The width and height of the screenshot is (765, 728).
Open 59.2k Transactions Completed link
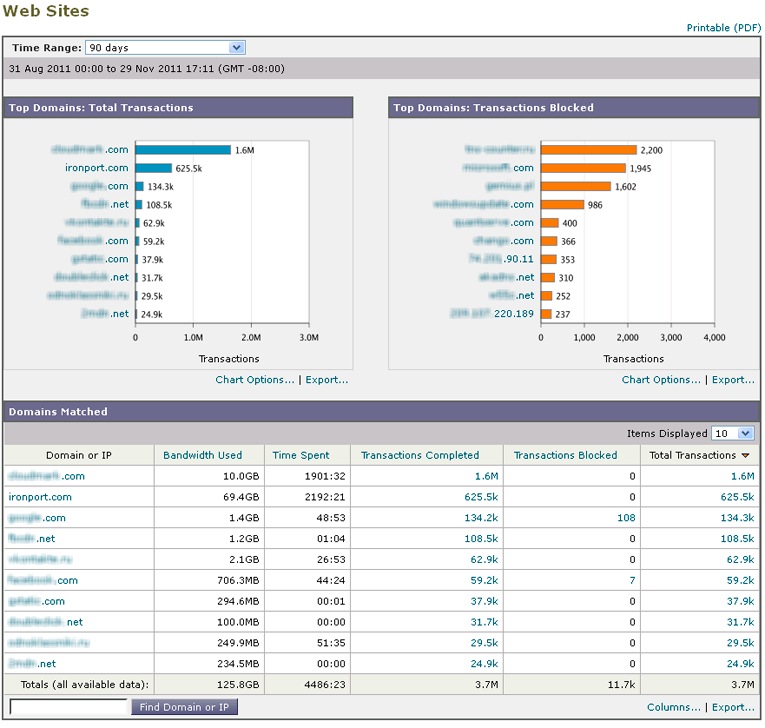(x=484, y=580)
